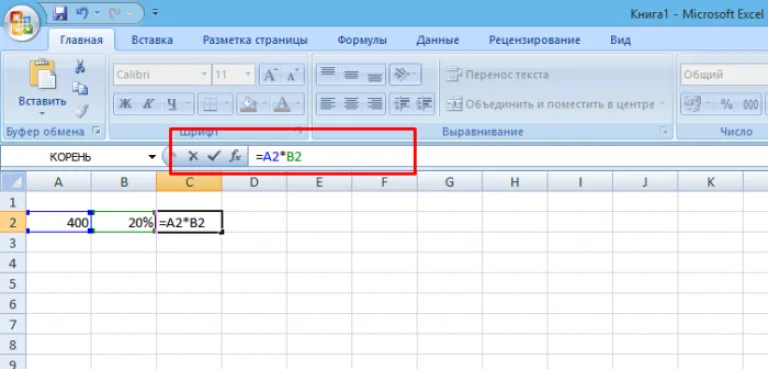Open Выравнивание dialog launcher
768x369 pixels.
click(664, 131)
